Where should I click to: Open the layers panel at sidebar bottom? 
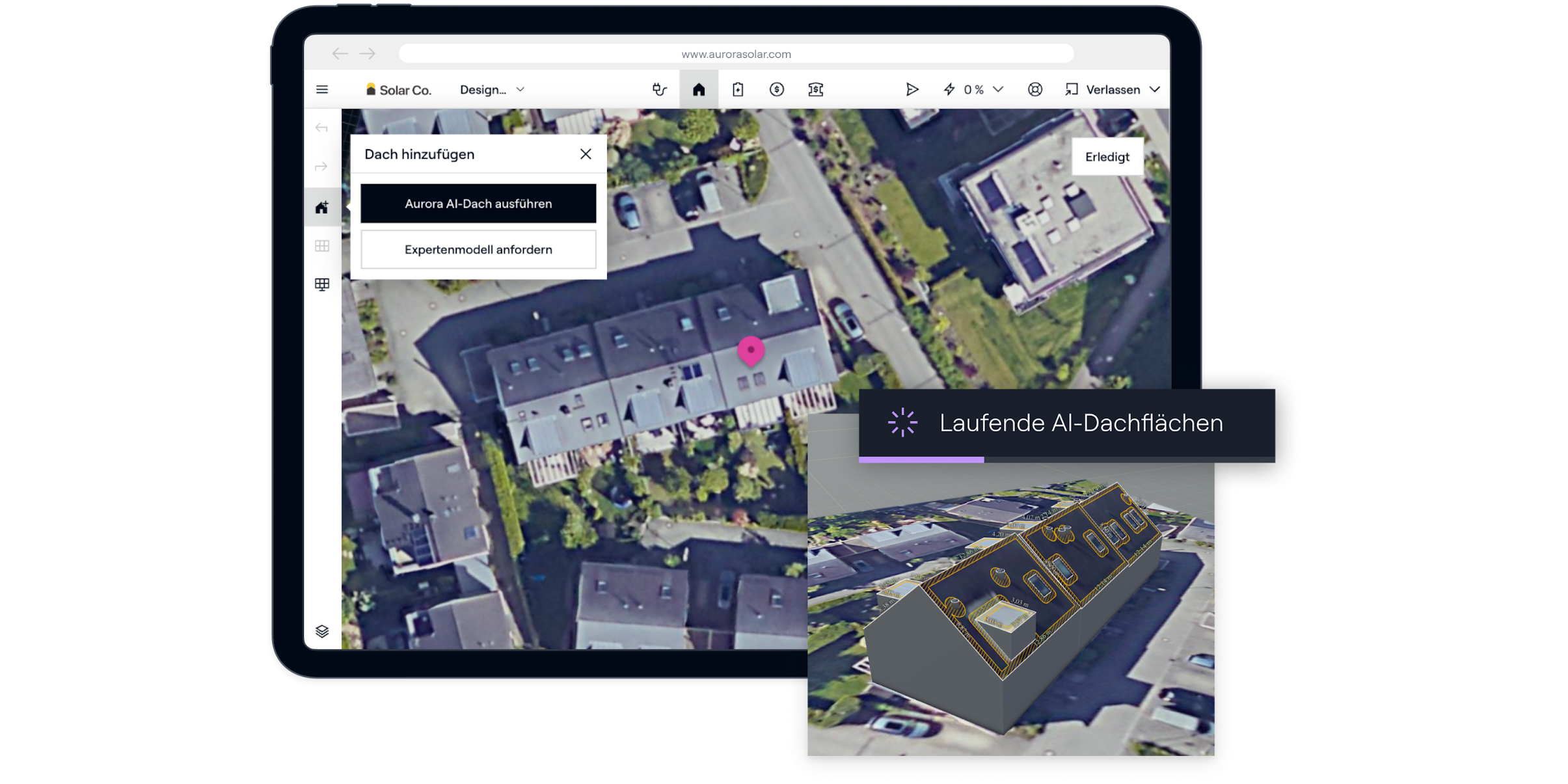point(323,630)
